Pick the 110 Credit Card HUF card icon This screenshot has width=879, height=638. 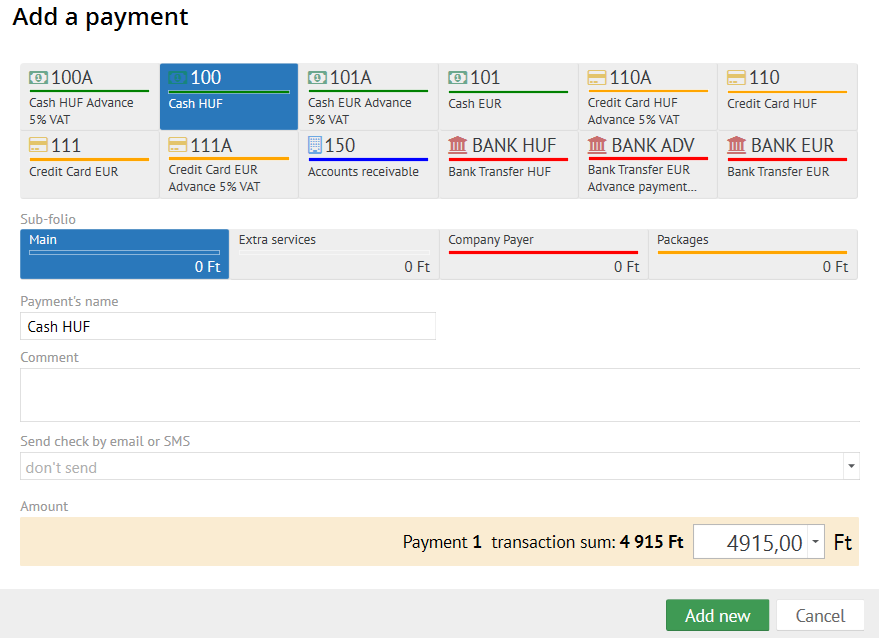737,78
